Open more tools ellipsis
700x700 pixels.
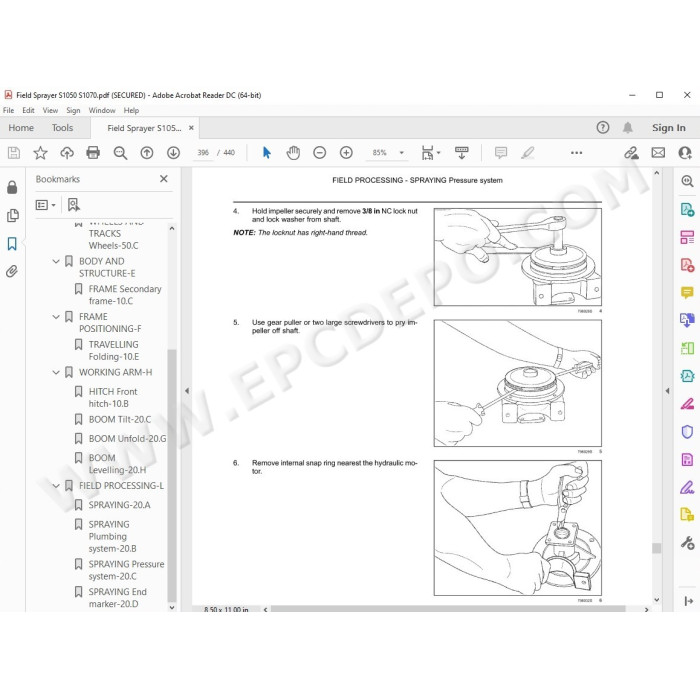tap(576, 153)
